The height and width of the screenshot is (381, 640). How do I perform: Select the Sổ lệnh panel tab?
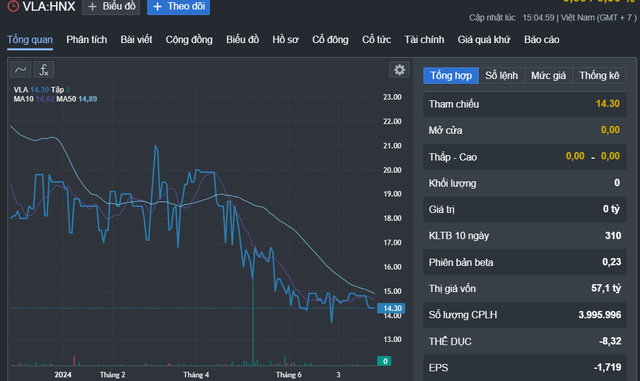pos(501,76)
